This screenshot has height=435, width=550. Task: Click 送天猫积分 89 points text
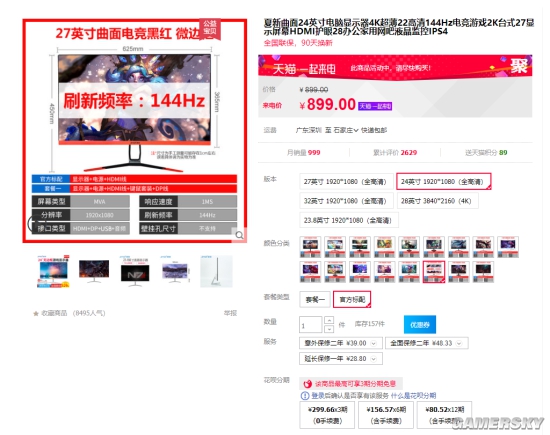pyautogui.click(x=486, y=153)
